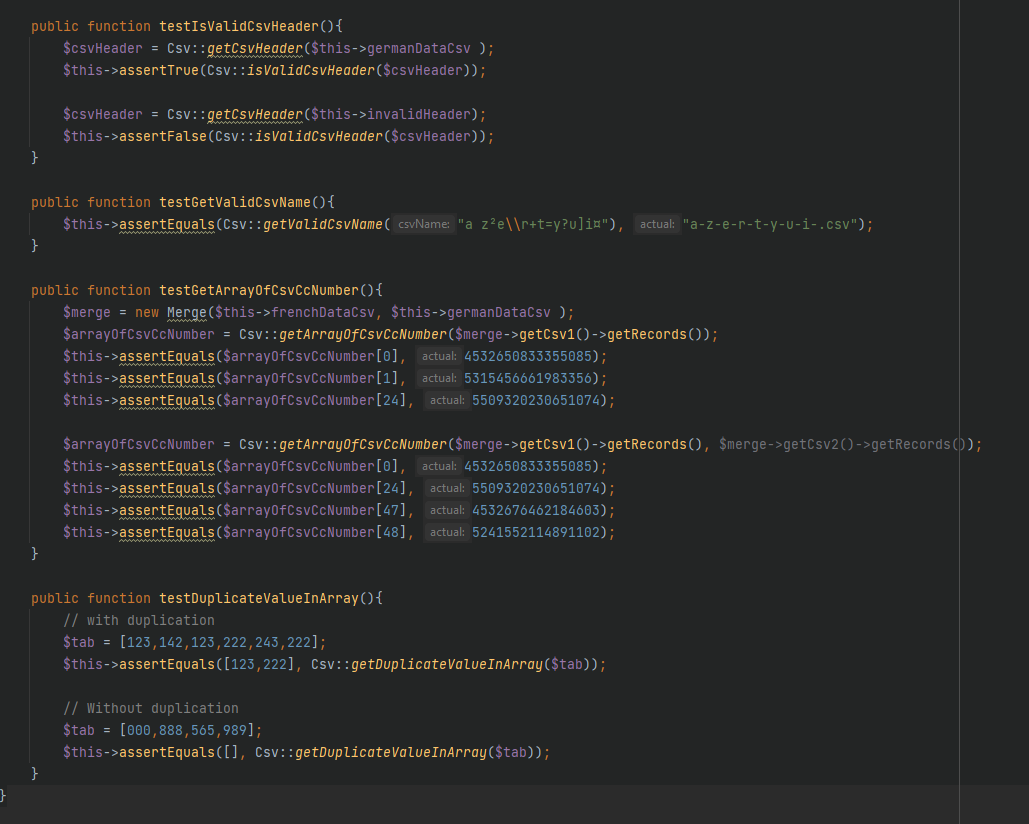Click the $tab variable in the array assignment
This screenshot has width=1029, height=824.
pyautogui.click(x=78, y=642)
